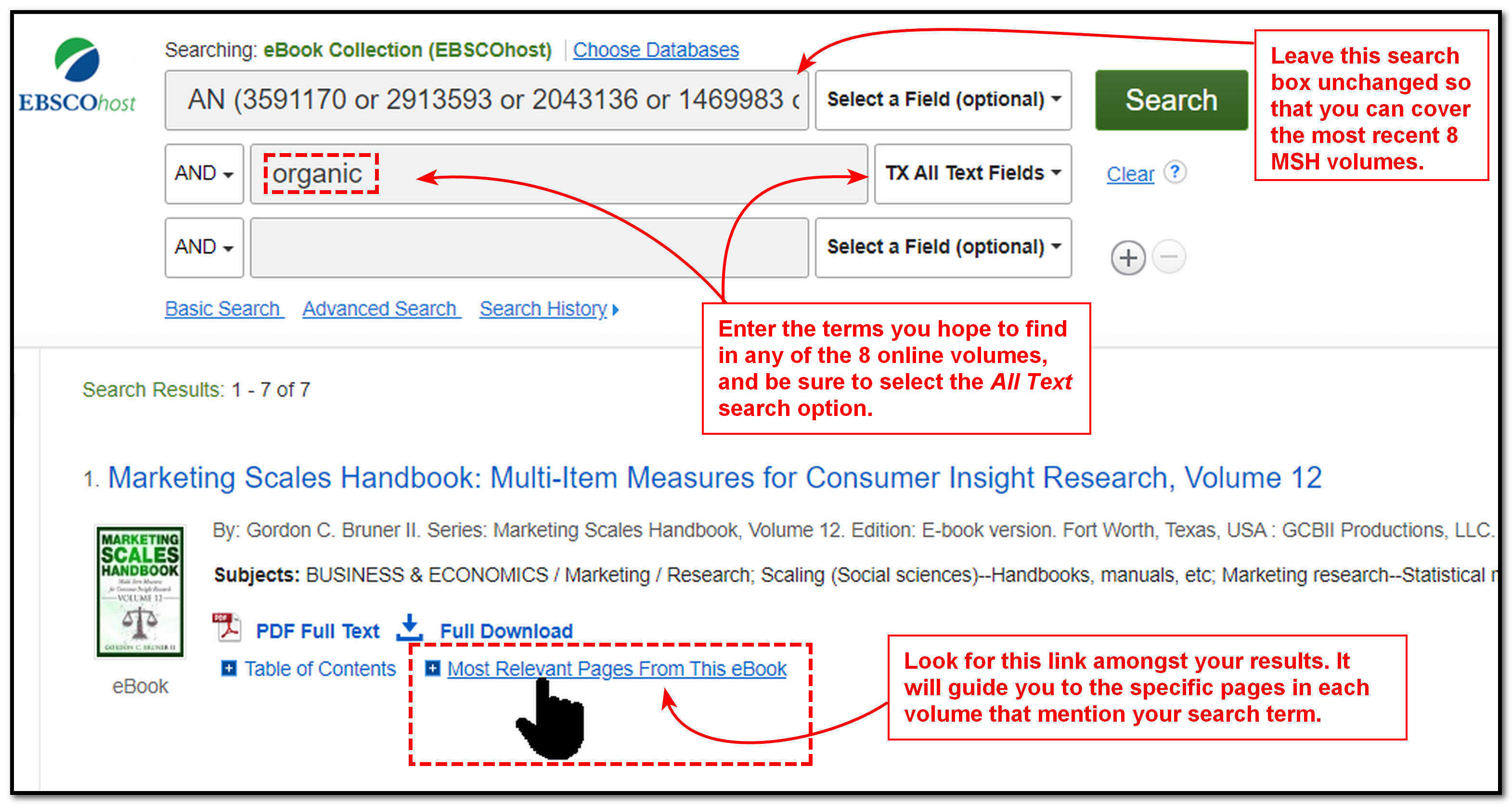This screenshot has width=1512, height=805.
Task: Change the AND operator beside organic
Action: [x=204, y=174]
